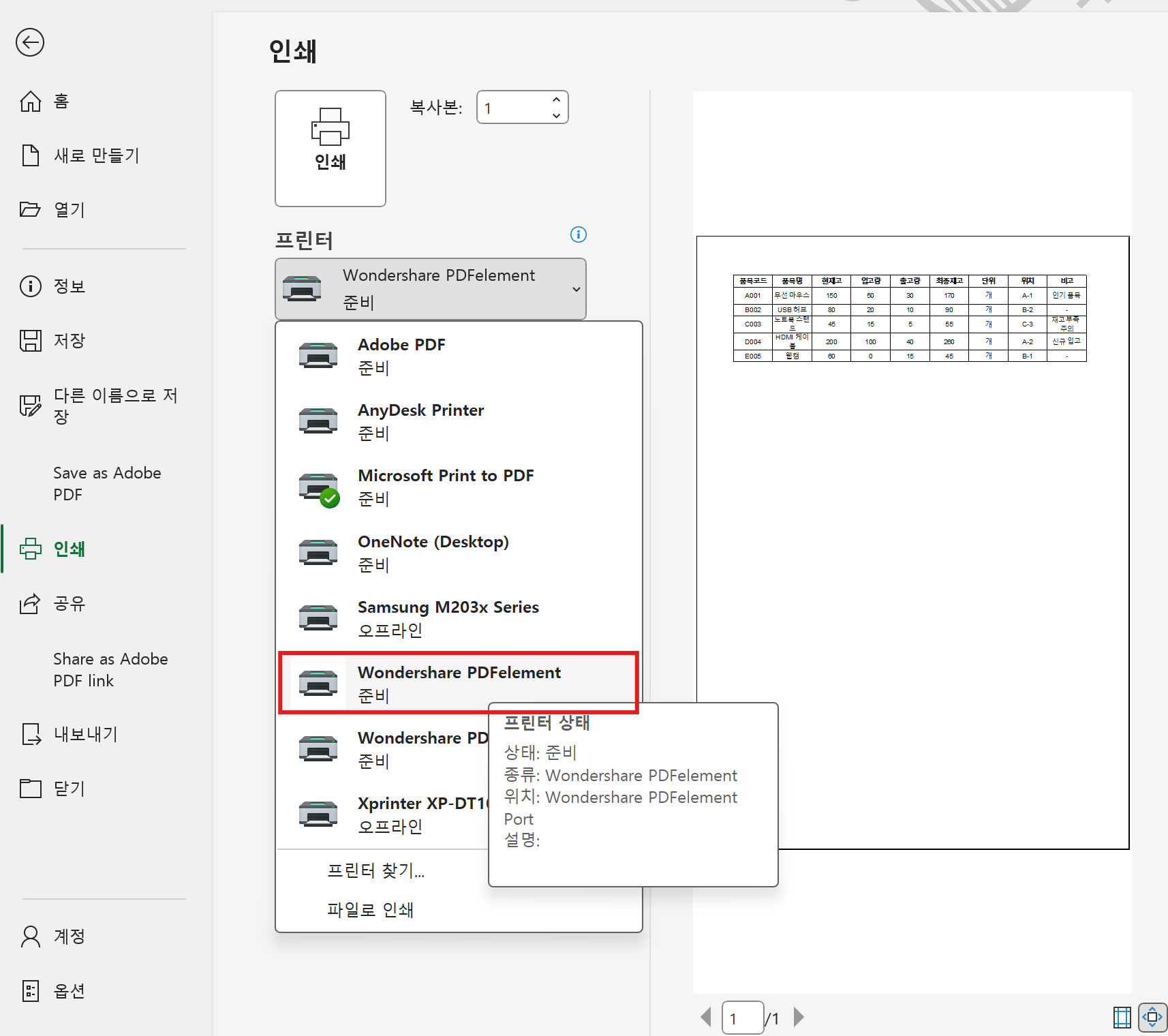Click the Adobe PDF printer icon
The width and height of the screenshot is (1168, 1036).
tap(318, 355)
